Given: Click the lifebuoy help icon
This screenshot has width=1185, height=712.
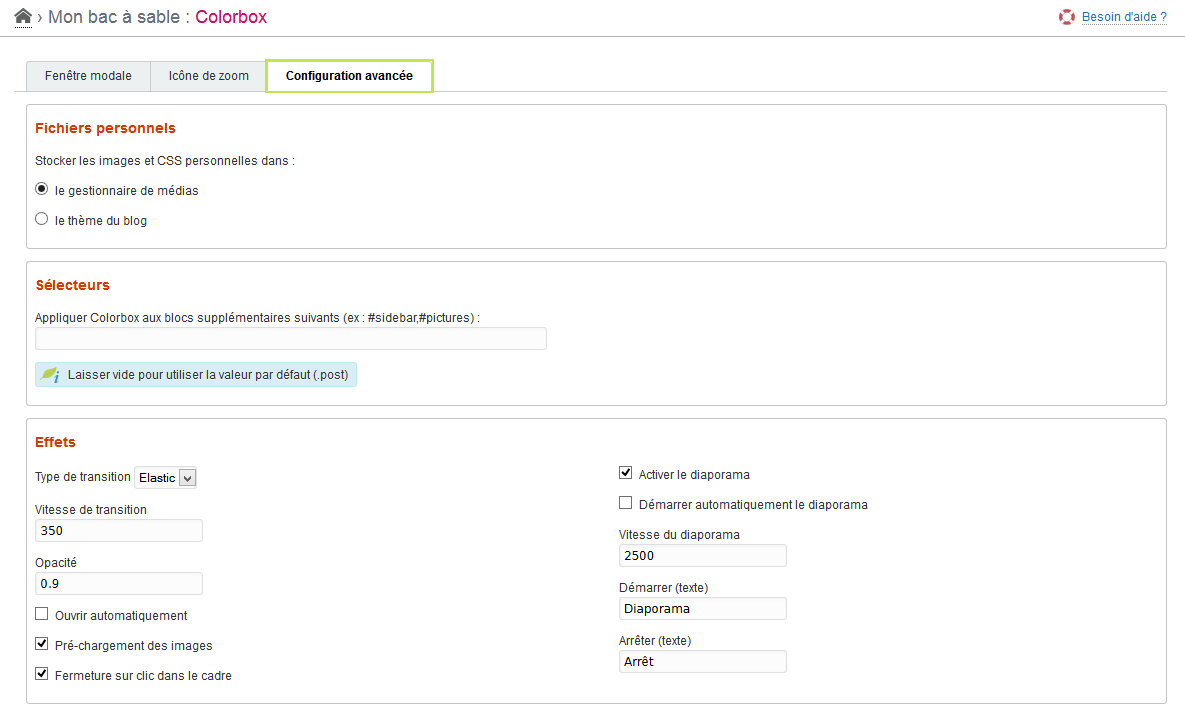Looking at the screenshot, I should pyautogui.click(x=1066, y=17).
